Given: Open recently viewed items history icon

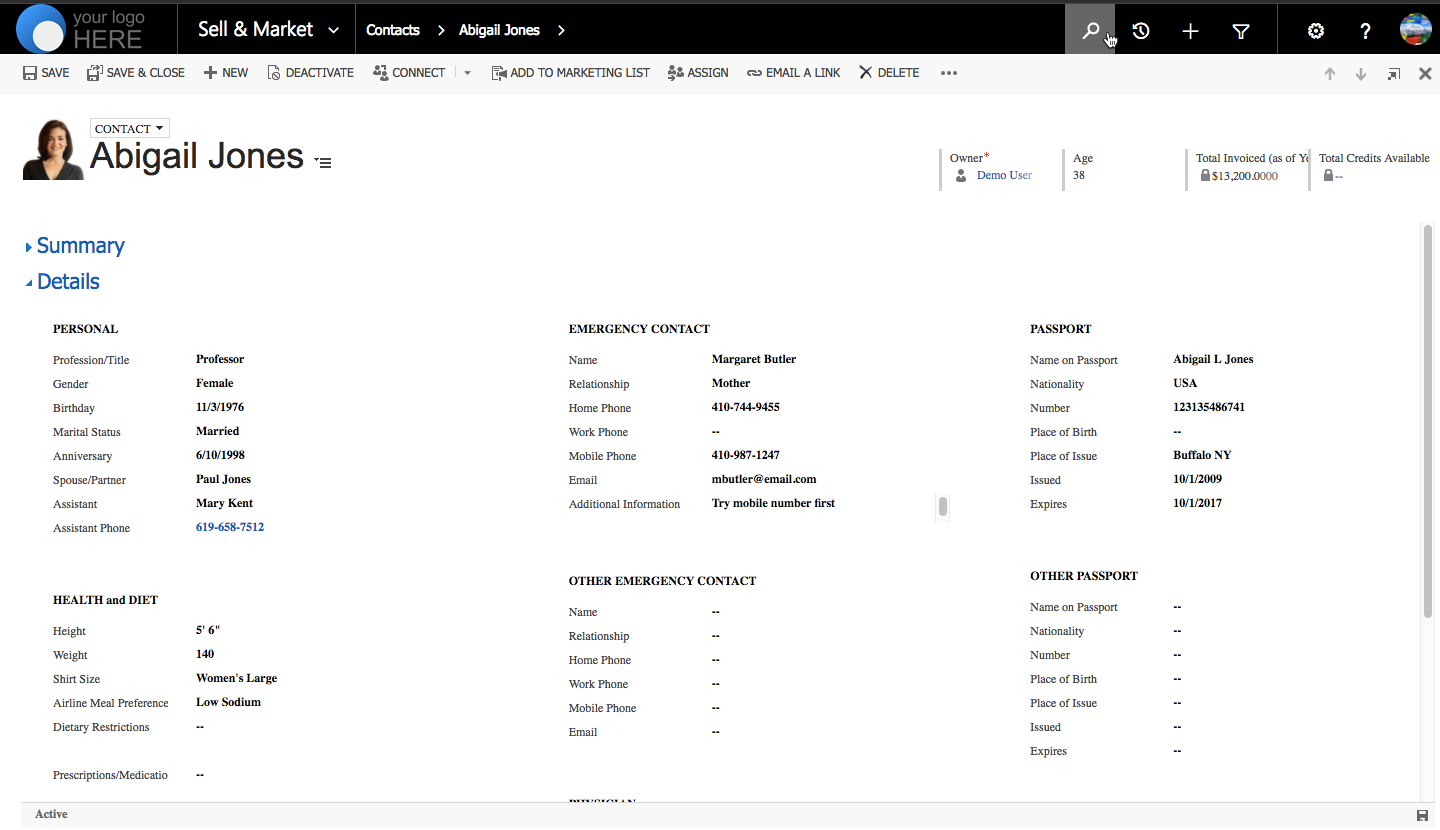Looking at the screenshot, I should click(x=1140, y=31).
